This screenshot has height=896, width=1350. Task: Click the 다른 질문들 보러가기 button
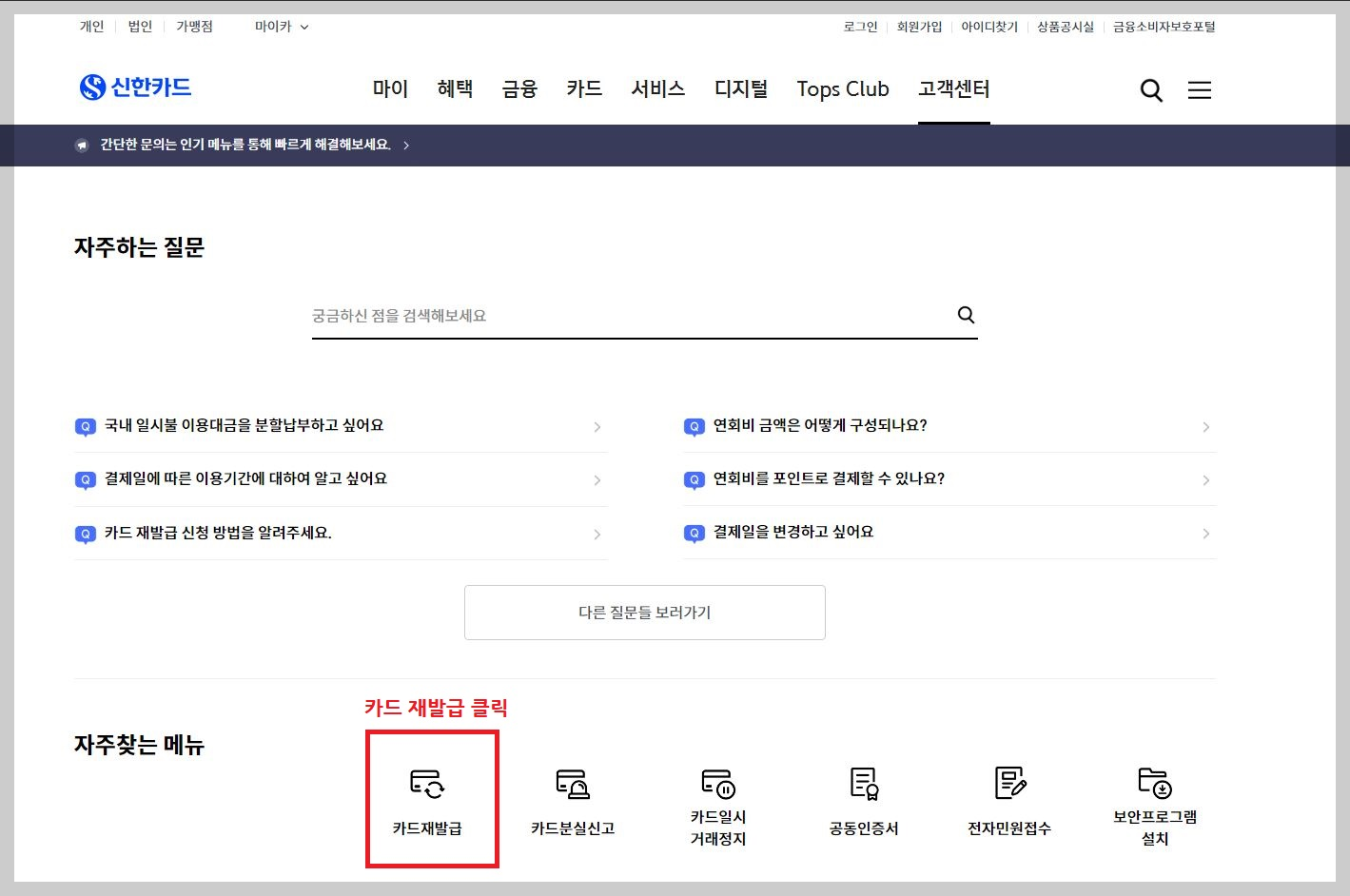(645, 613)
